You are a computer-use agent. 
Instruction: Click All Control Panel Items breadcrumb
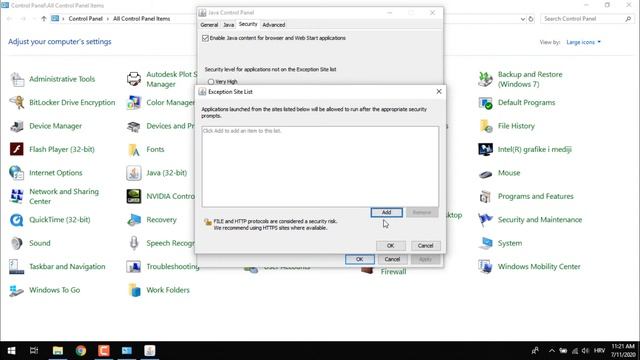click(x=142, y=19)
